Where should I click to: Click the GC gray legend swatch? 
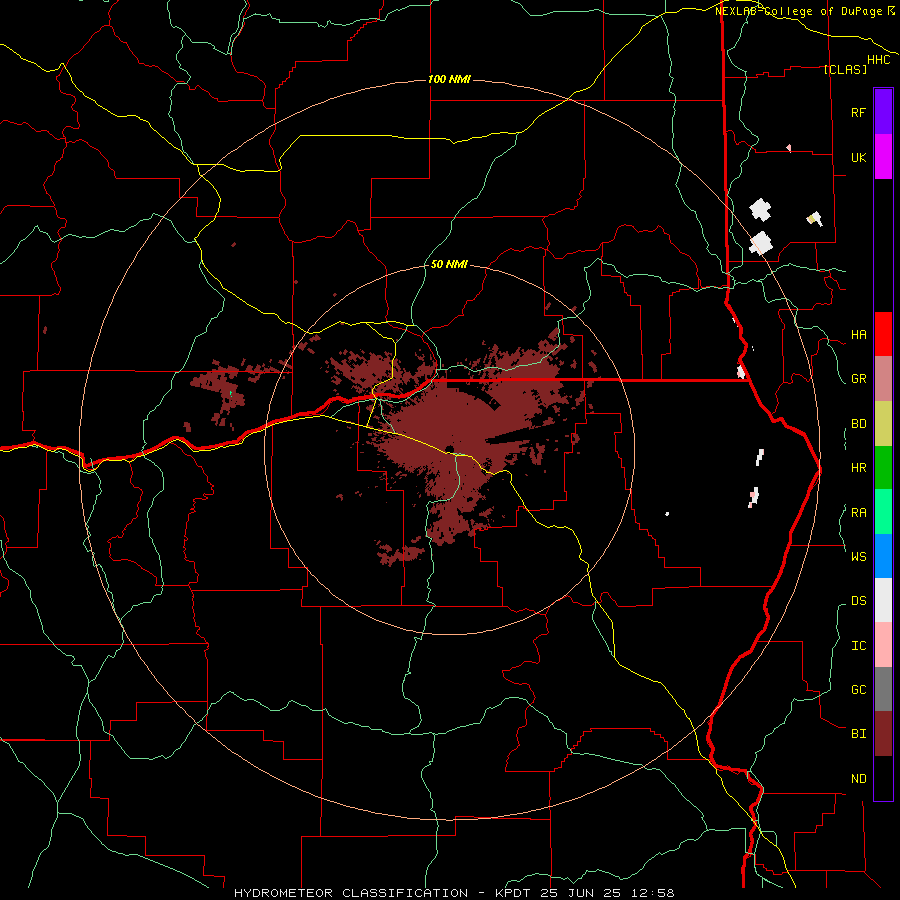(x=883, y=689)
